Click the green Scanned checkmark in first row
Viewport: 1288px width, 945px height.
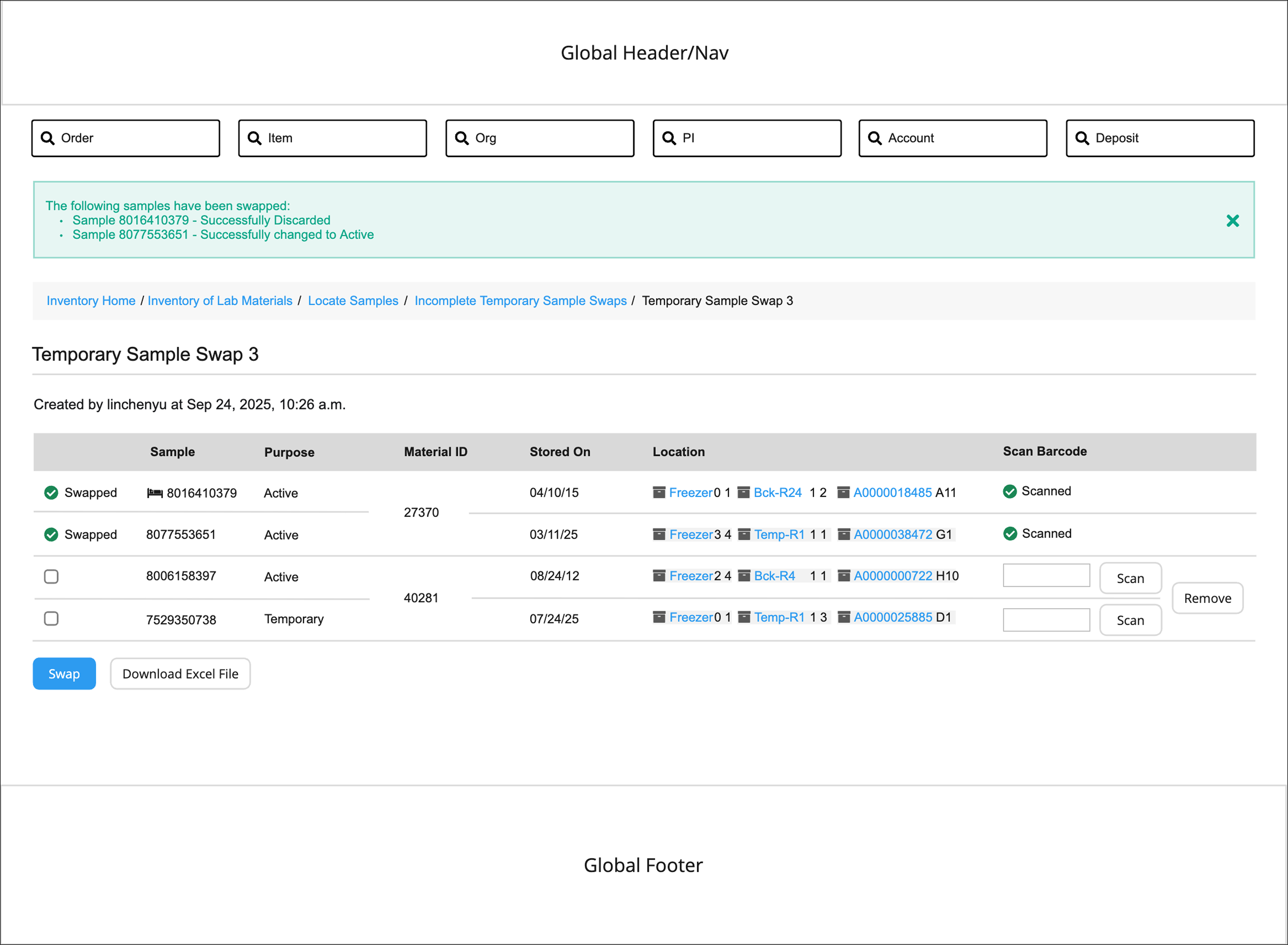[1010, 491]
